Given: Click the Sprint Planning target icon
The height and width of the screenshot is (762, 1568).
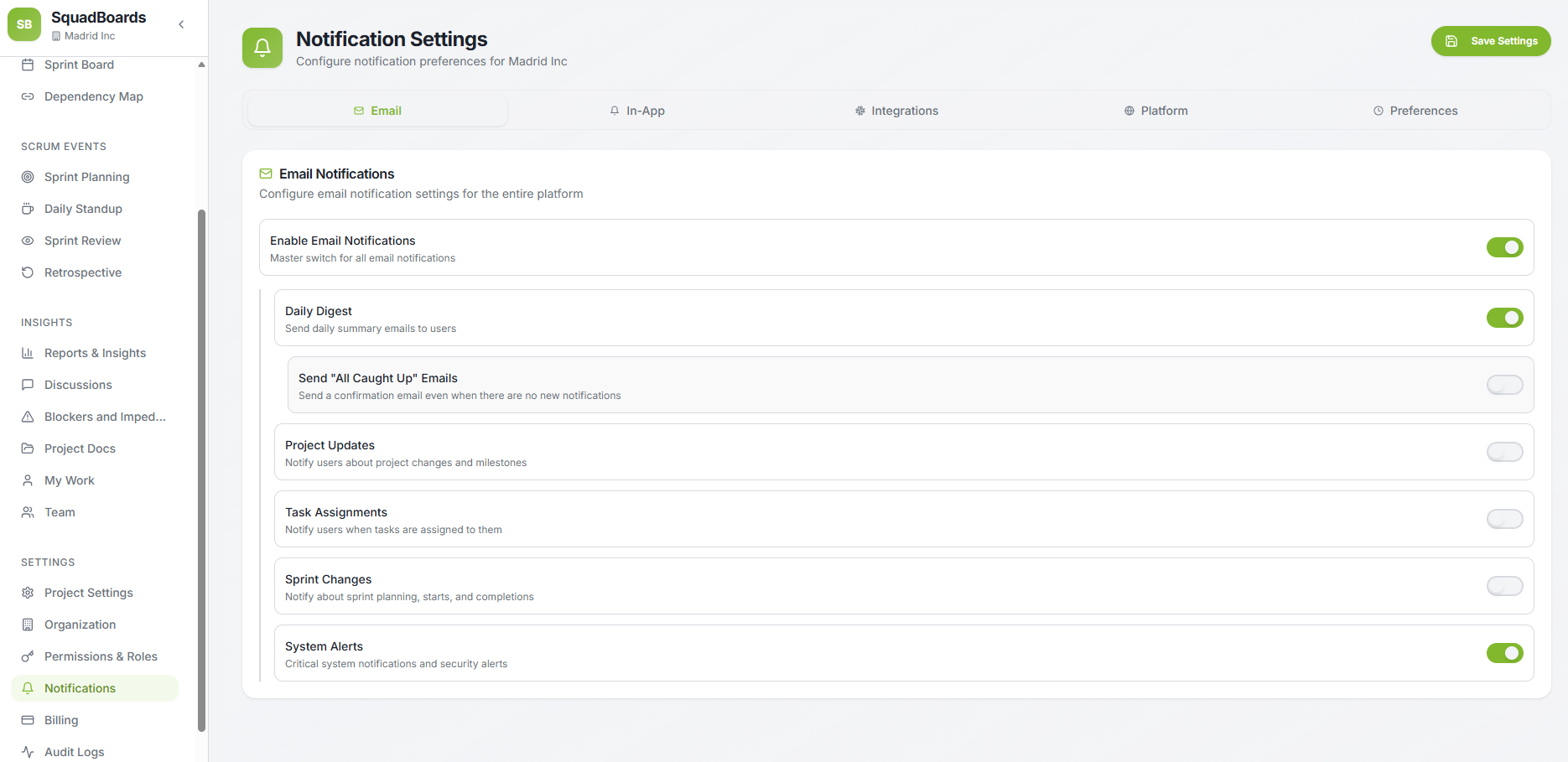Looking at the screenshot, I should [x=28, y=177].
